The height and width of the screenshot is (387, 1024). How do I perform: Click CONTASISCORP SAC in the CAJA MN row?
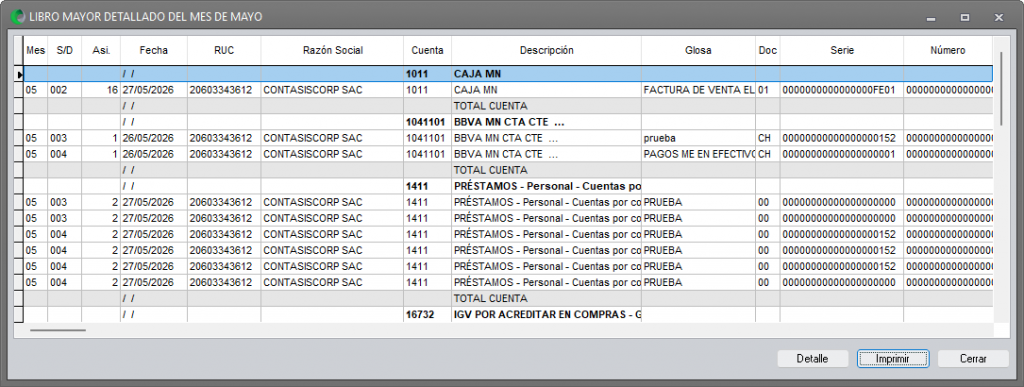coord(332,90)
